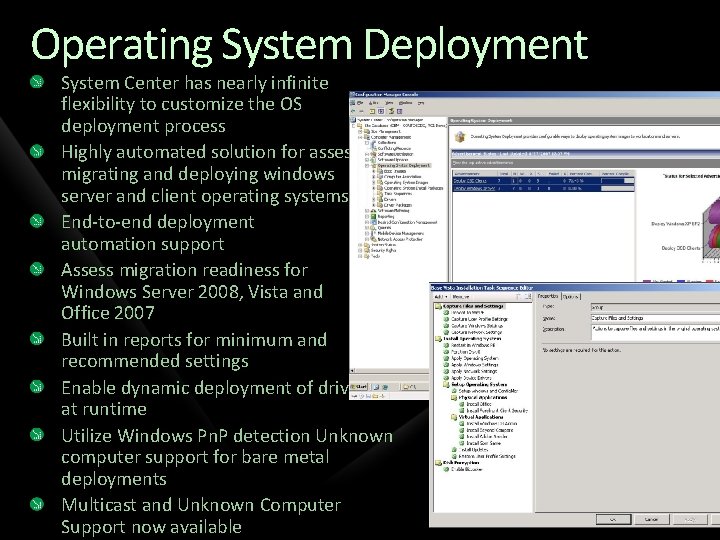The width and height of the screenshot is (720, 540).
Task: Select Task Sequences in the console tree
Action: 398,194
